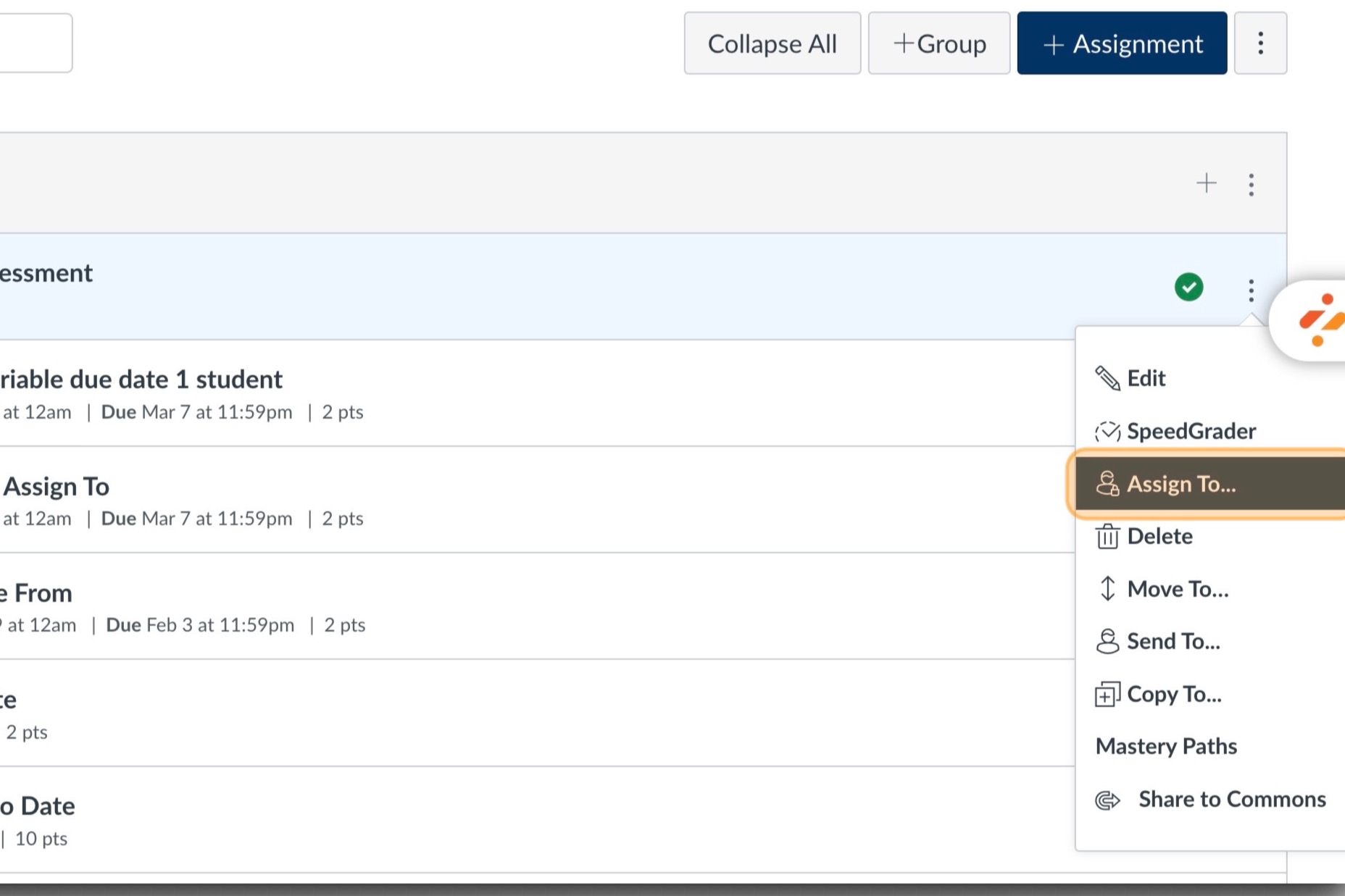Image resolution: width=1345 pixels, height=896 pixels.
Task: Click the empty input box at top left
Action: point(36,43)
